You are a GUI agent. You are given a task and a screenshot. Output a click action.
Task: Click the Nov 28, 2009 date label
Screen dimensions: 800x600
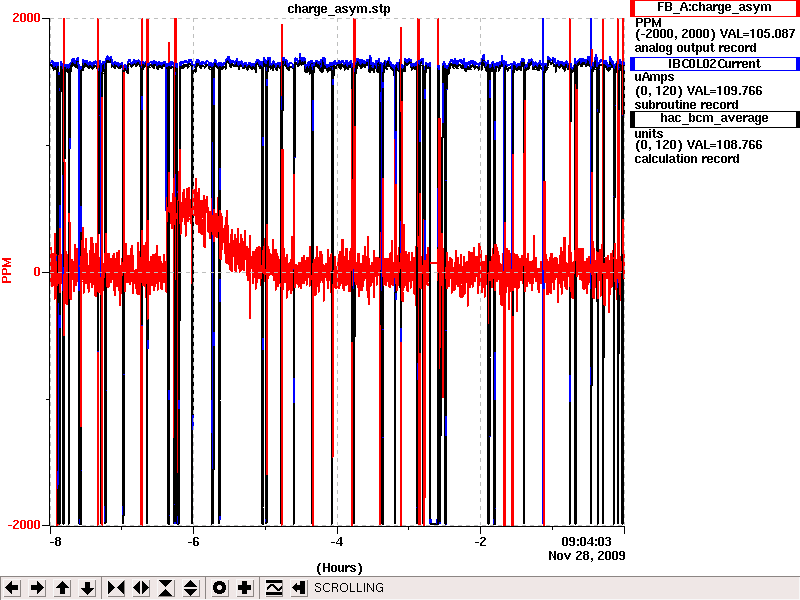coord(587,556)
